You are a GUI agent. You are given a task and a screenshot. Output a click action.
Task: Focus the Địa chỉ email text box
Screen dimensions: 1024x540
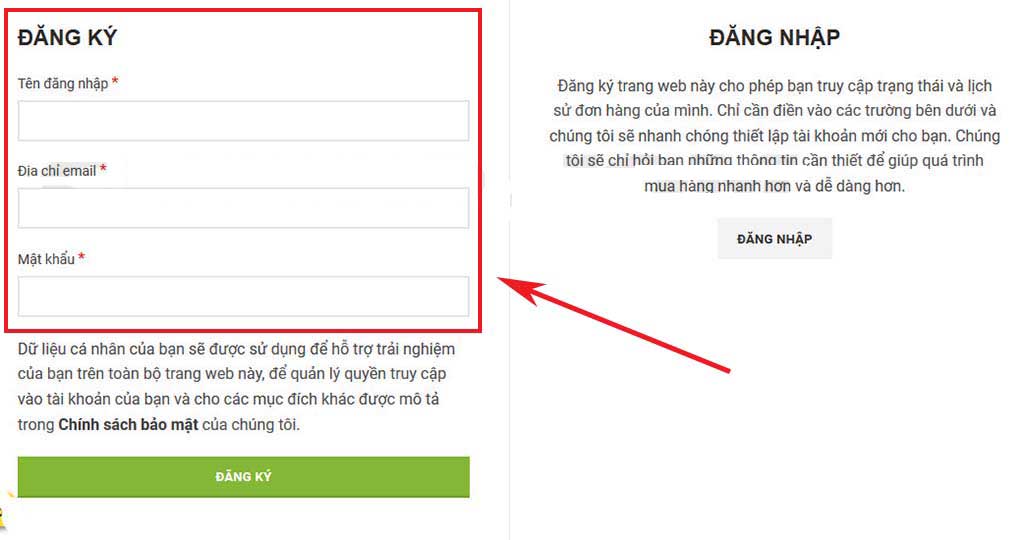243,208
